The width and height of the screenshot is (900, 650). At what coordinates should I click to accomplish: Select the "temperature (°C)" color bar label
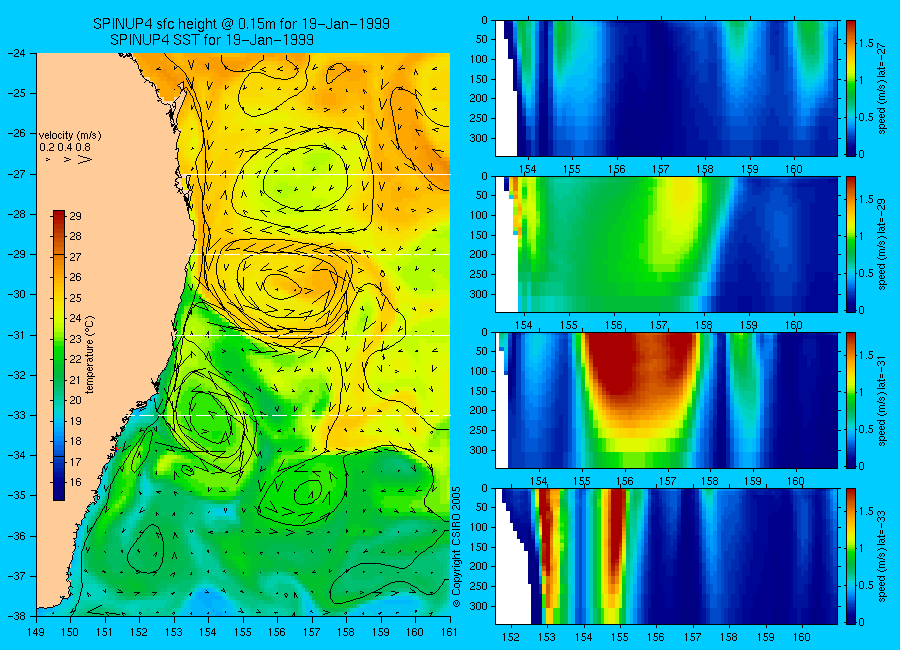90,354
